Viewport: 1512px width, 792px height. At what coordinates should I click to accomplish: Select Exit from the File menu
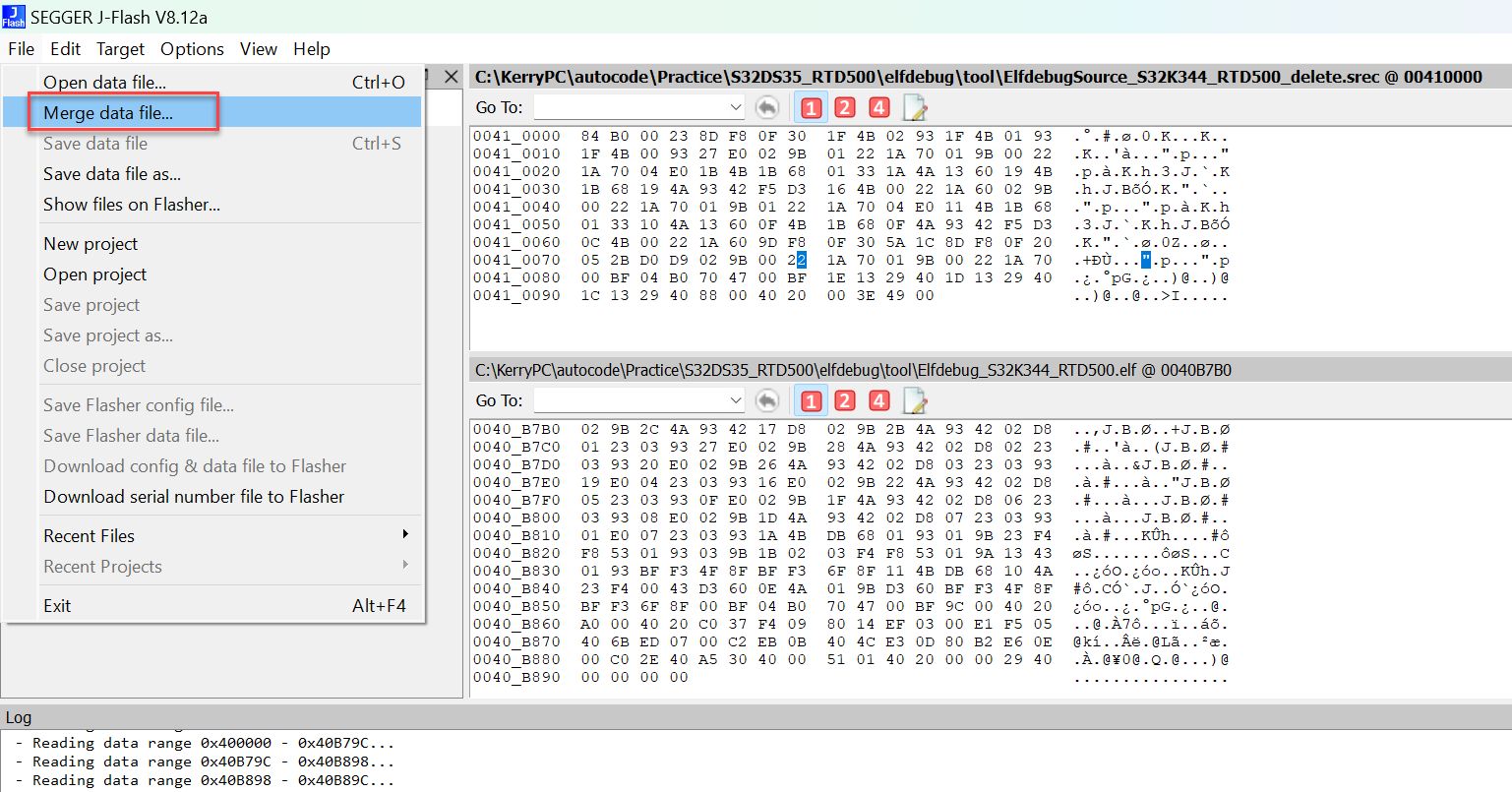tap(213, 605)
